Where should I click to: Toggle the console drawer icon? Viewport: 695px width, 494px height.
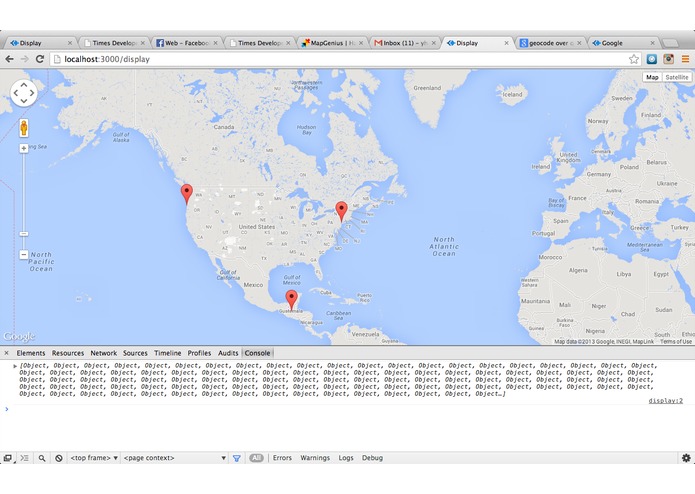(x=24, y=458)
